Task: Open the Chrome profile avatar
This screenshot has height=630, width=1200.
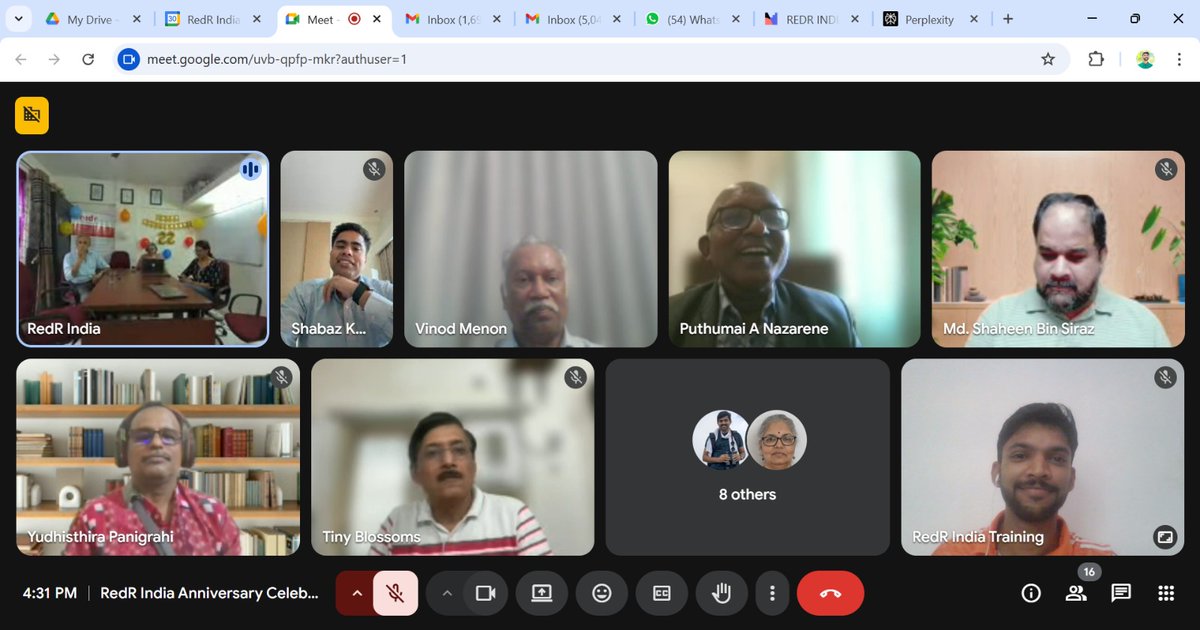Action: click(x=1145, y=59)
